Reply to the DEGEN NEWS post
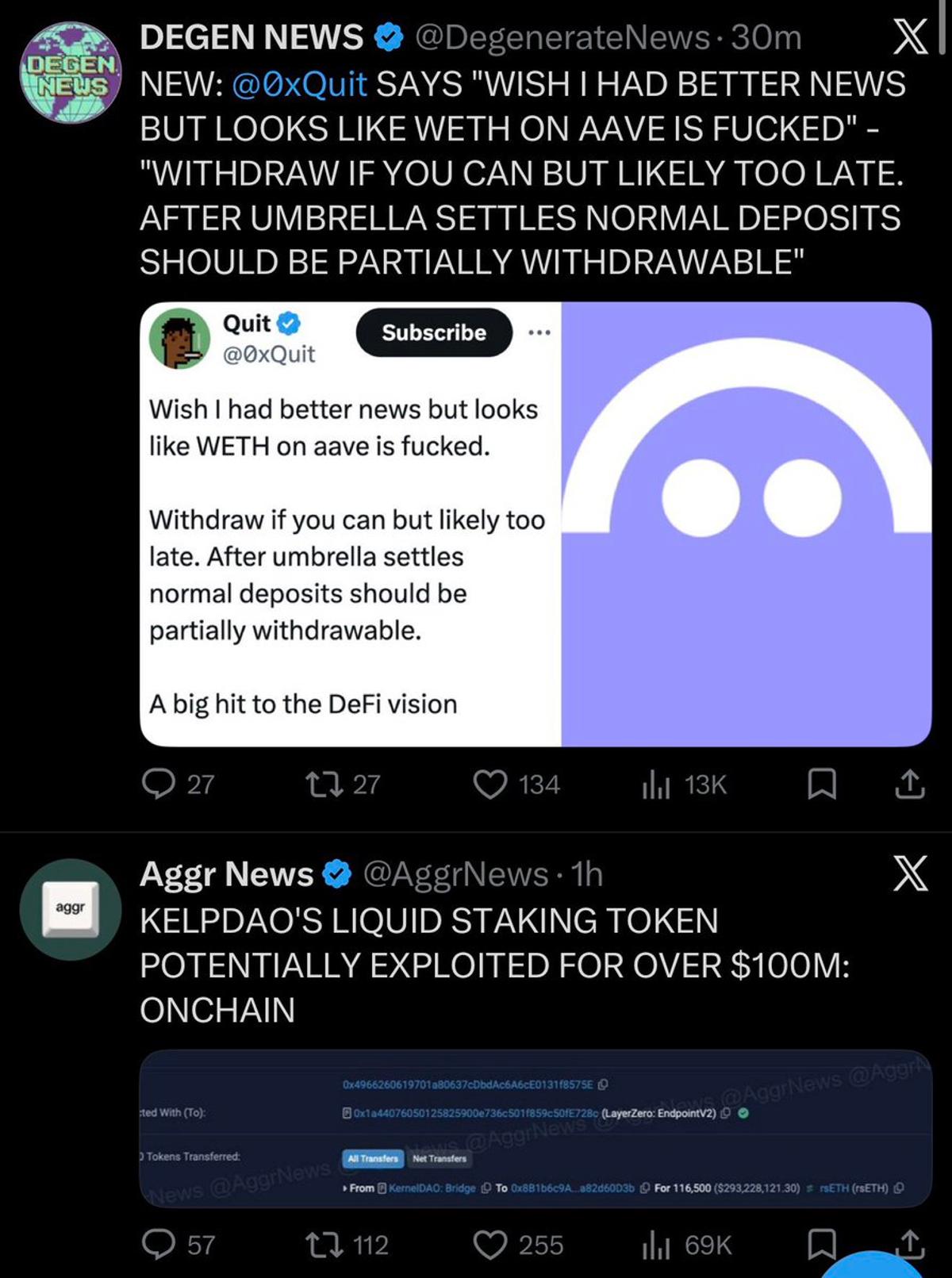Screen dimensions: 952x1278 point(159,784)
